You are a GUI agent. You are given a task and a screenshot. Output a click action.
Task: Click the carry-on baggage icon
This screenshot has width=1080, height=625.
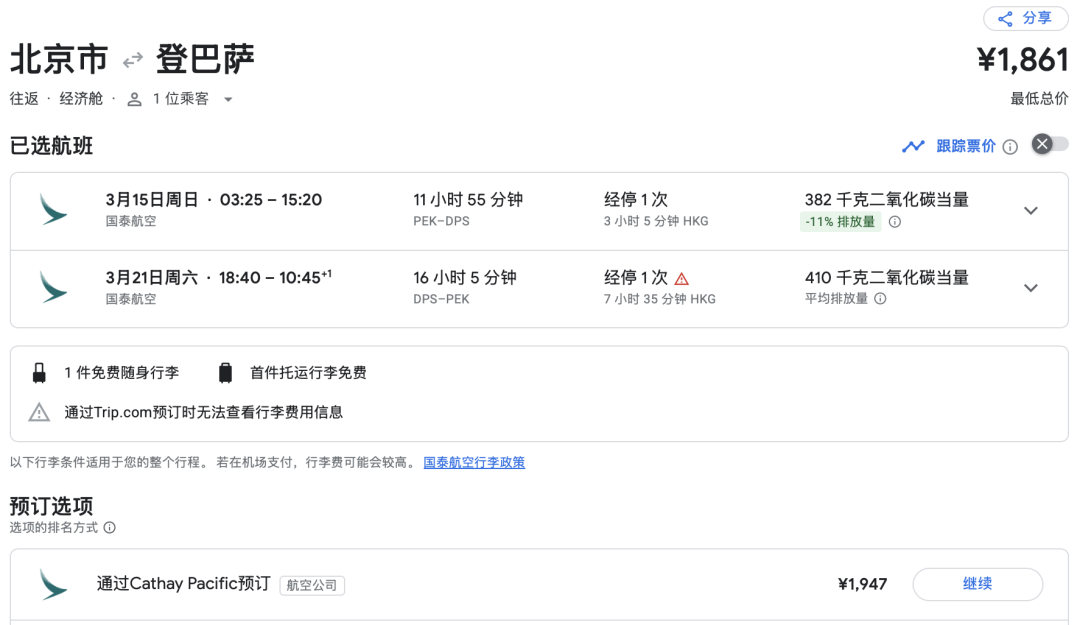click(41, 371)
